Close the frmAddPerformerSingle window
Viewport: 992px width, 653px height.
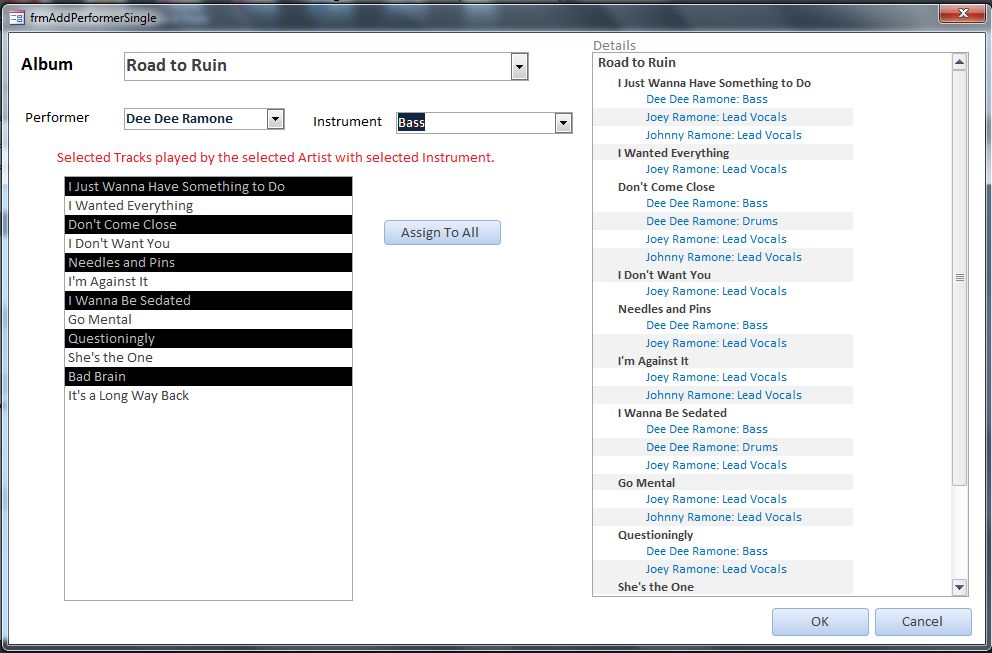click(962, 13)
